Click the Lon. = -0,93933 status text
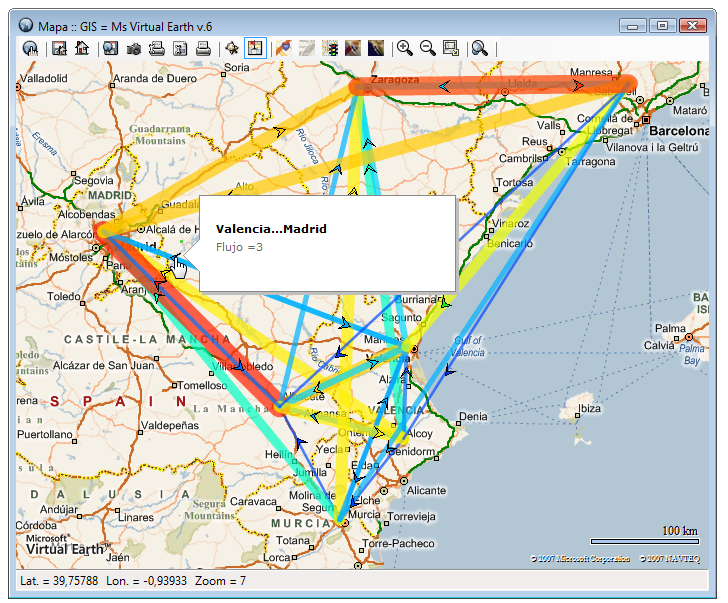The height and width of the screenshot is (603, 728). pos(146,581)
